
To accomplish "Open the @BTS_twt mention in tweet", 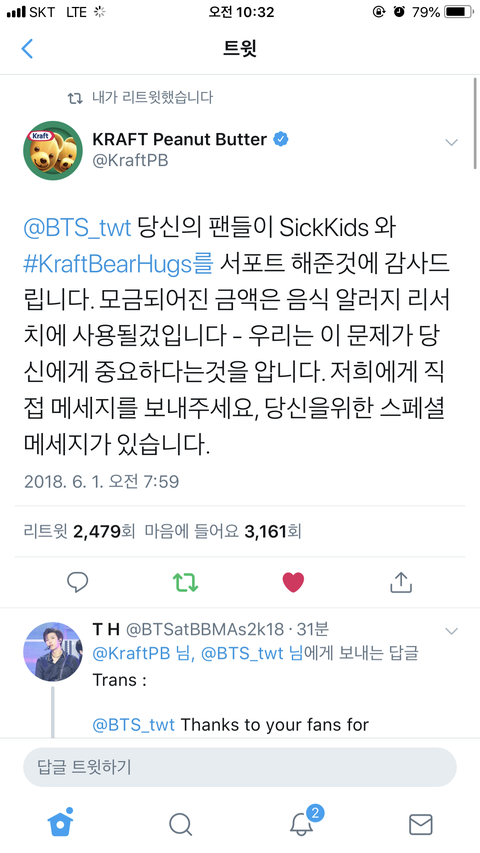I will coord(77,228).
